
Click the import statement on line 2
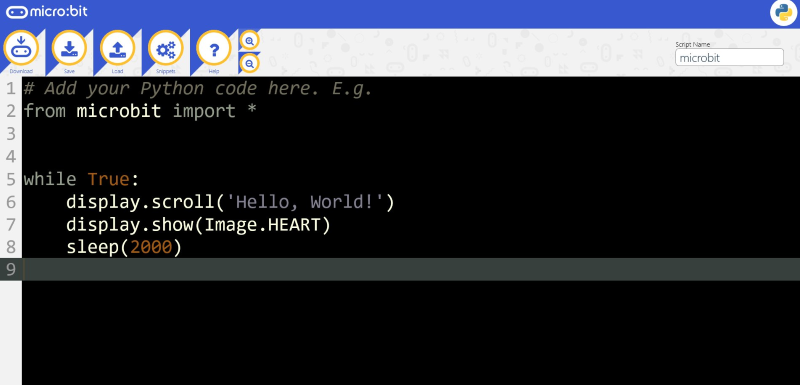[x=140, y=111]
